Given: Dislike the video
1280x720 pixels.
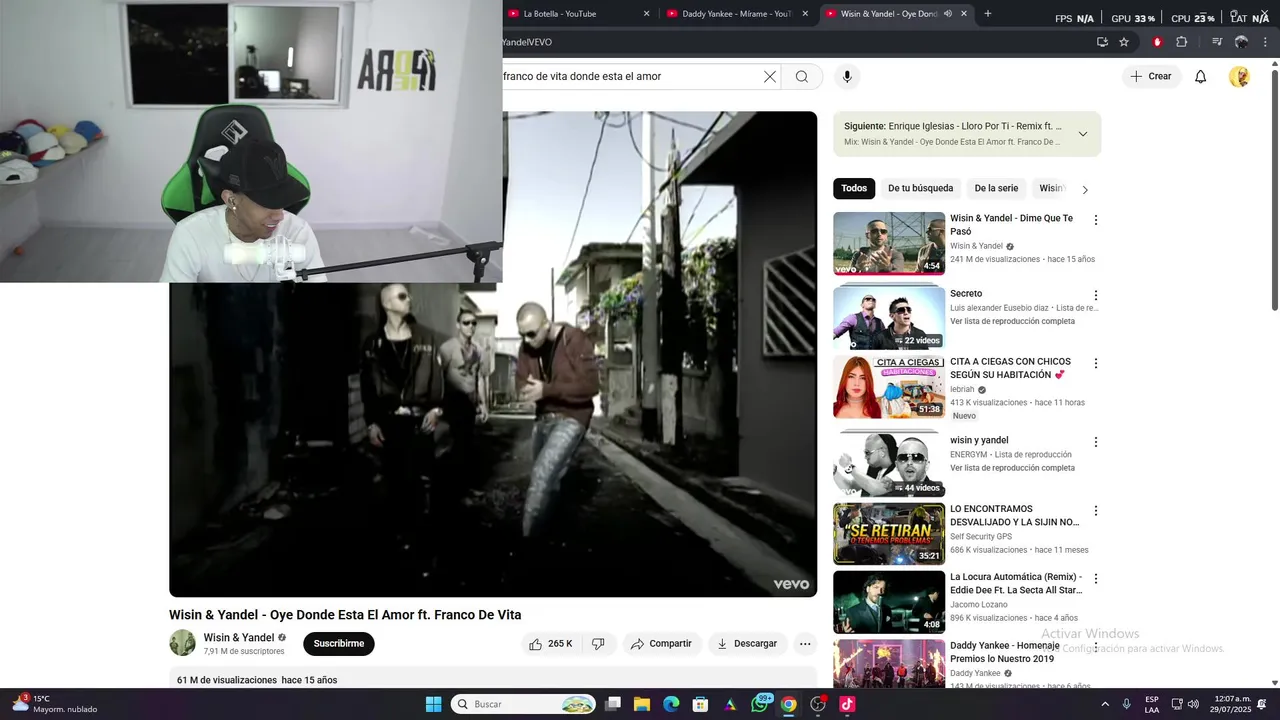Looking at the screenshot, I should [598, 644].
